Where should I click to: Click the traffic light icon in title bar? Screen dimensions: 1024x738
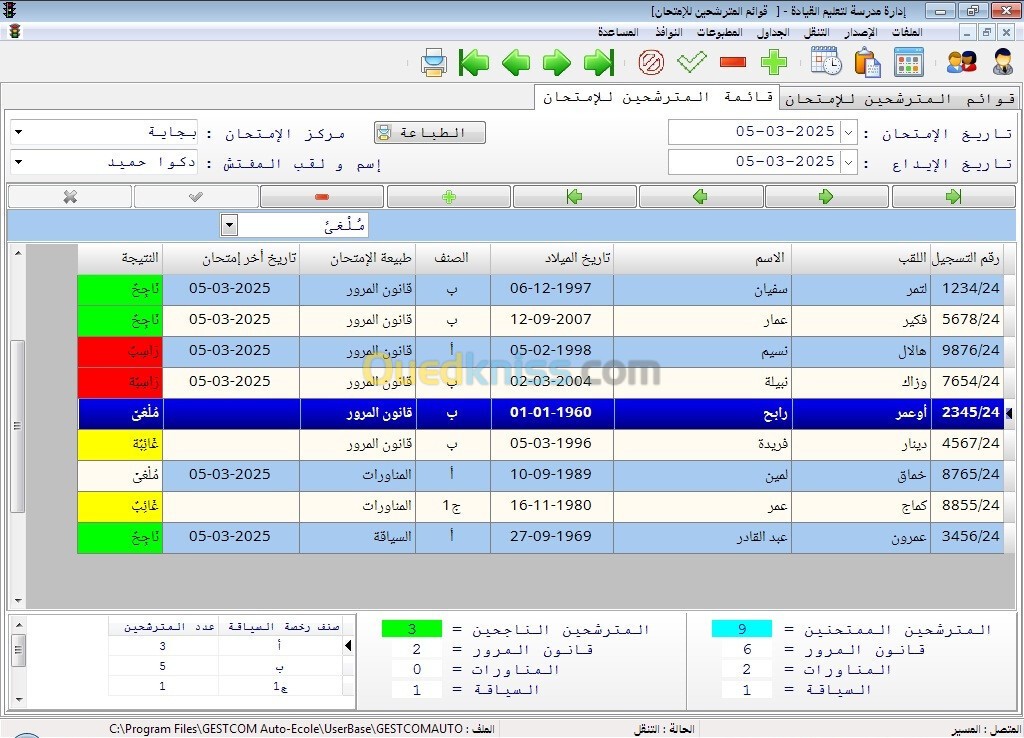tap(10, 10)
